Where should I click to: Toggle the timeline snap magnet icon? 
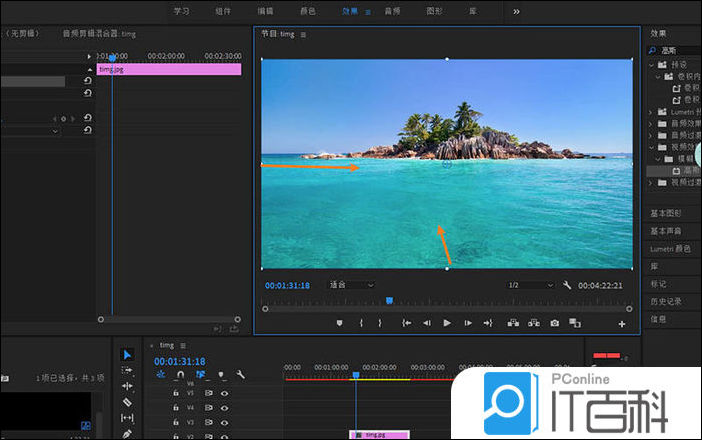click(x=181, y=375)
